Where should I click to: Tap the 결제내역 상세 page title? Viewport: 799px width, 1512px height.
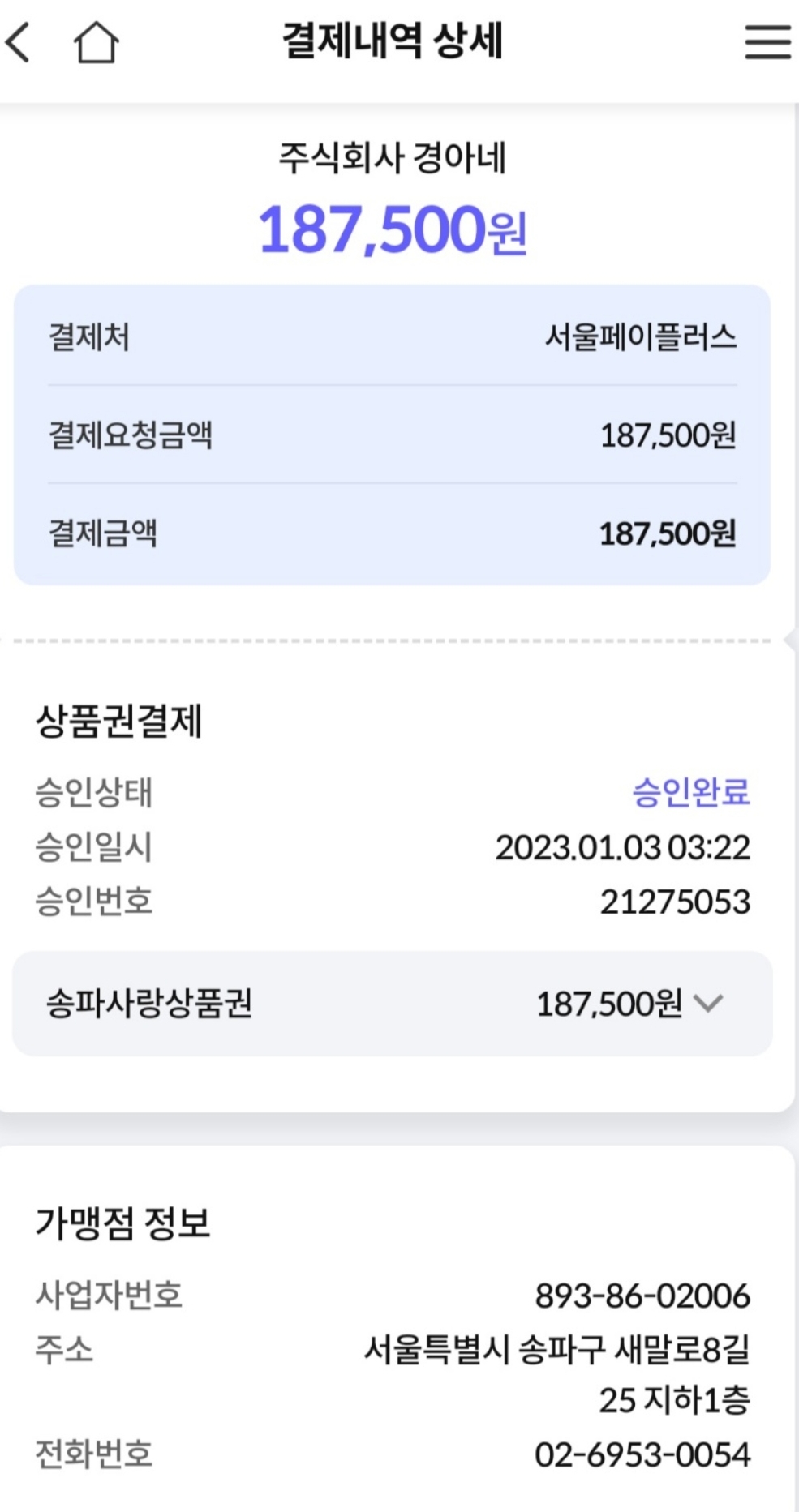point(393,41)
